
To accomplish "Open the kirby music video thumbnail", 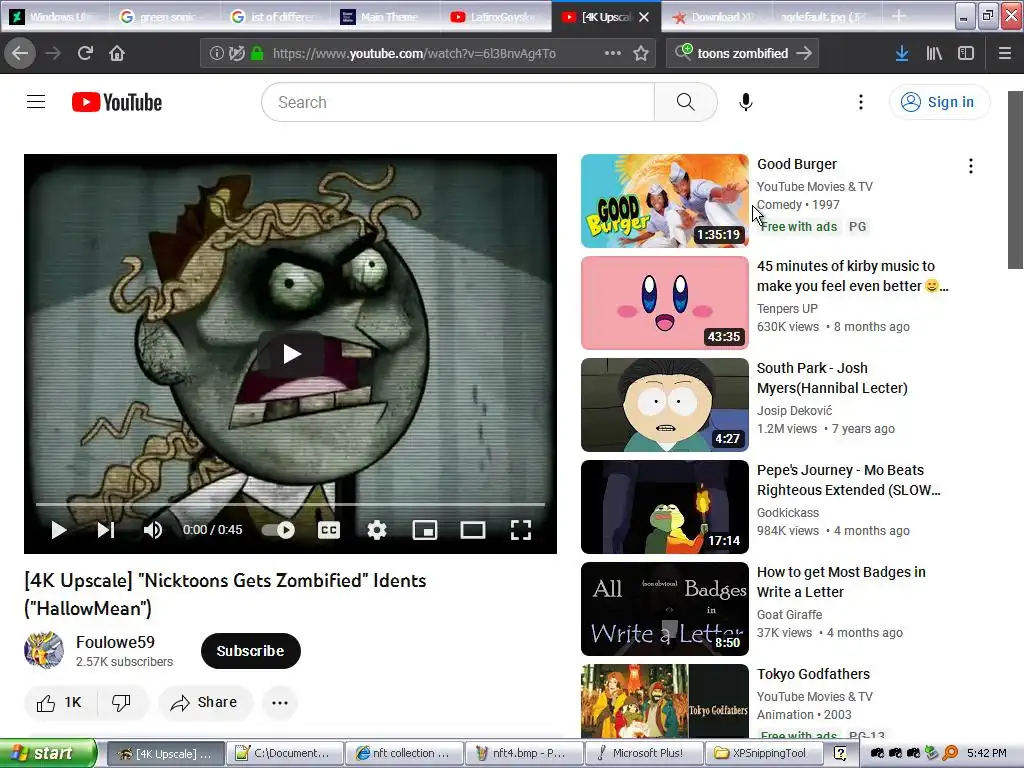I will pyautogui.click(x=664, y=303).
